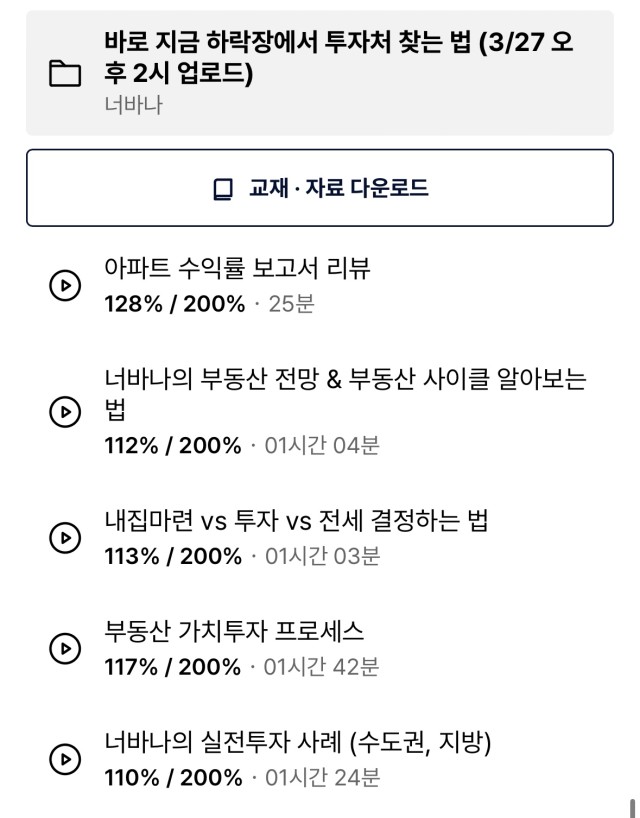
Task: Click the folder icon beside the course title
Action: (x=65, y=73)
